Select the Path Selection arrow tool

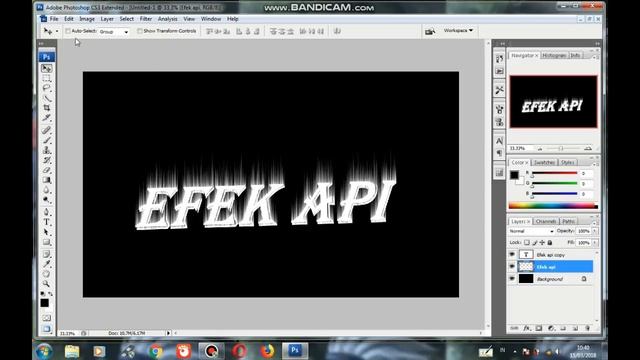tap(47, 232)
